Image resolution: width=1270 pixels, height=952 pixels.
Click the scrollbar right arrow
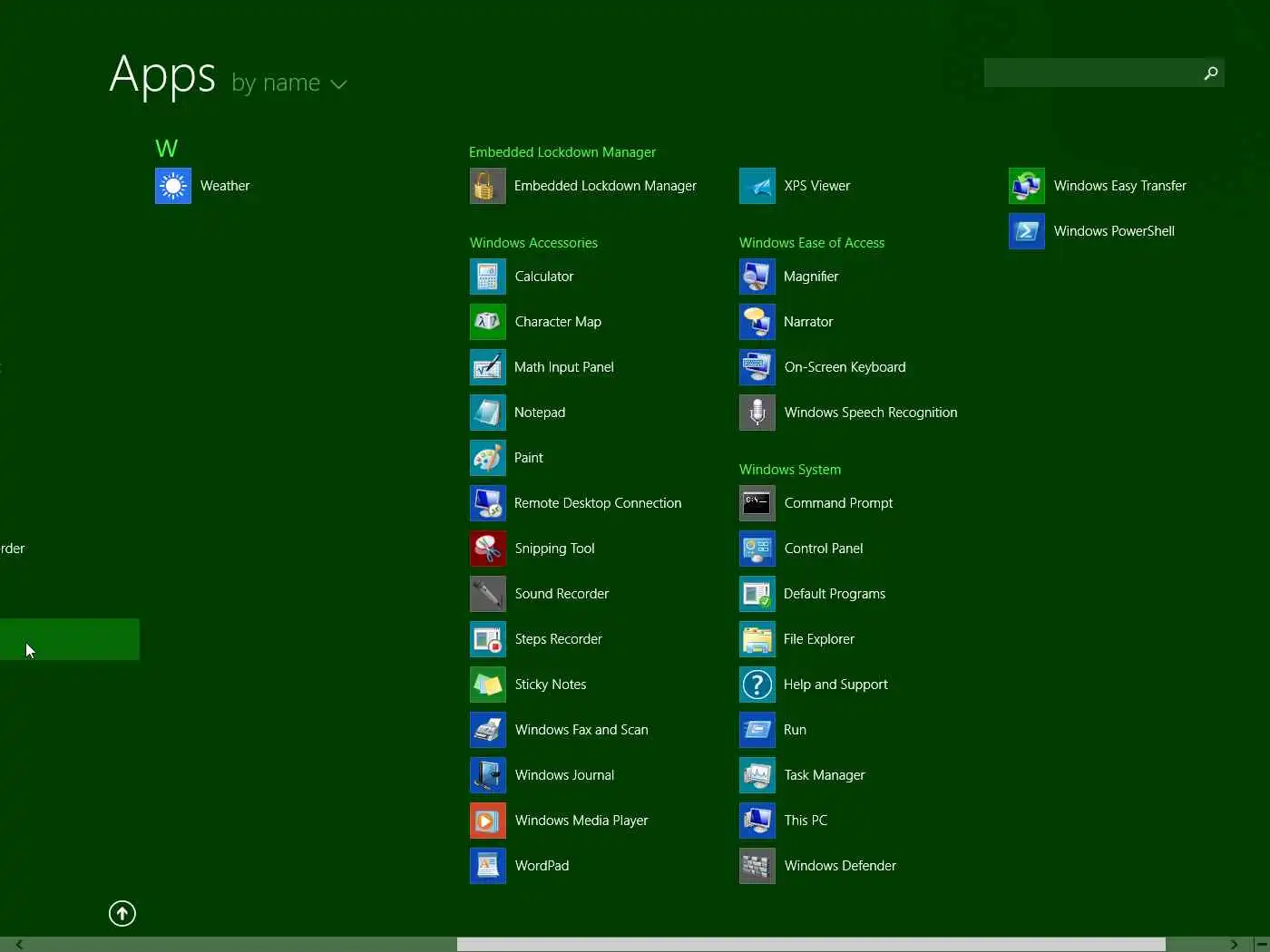click(x=1234, y=945)
